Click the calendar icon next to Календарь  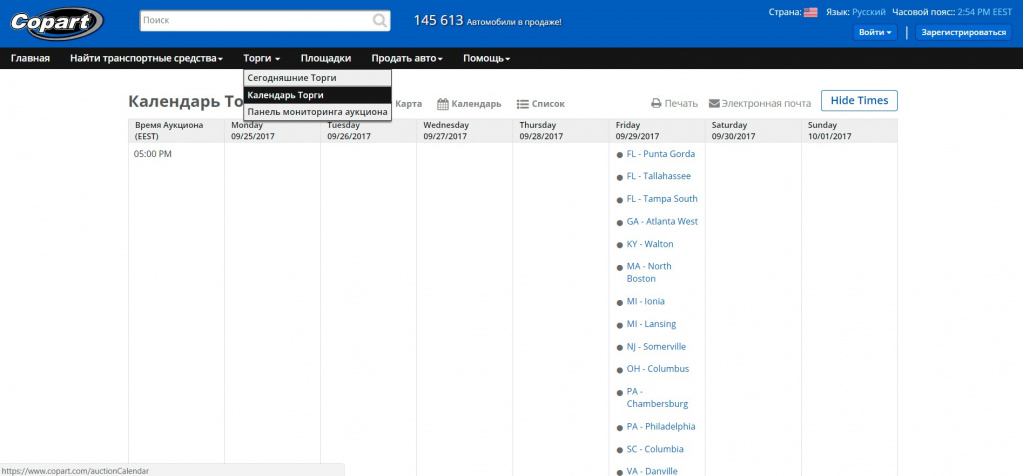click(x=443, y=104)
